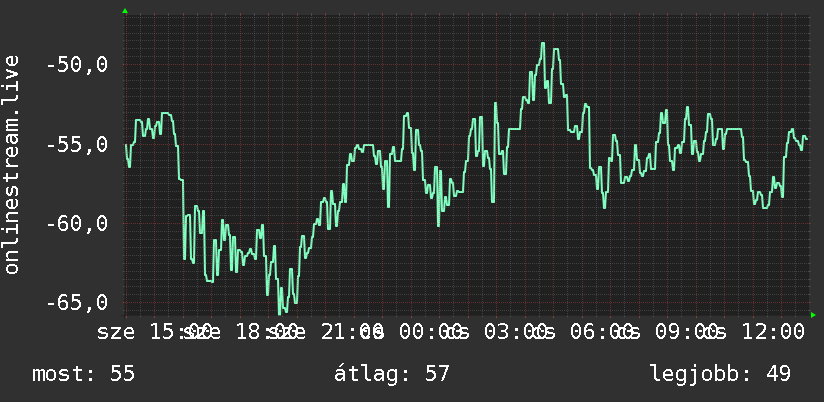Click the 03:00 time label
This screenshot has height=402, width=824.
point(516,333)
